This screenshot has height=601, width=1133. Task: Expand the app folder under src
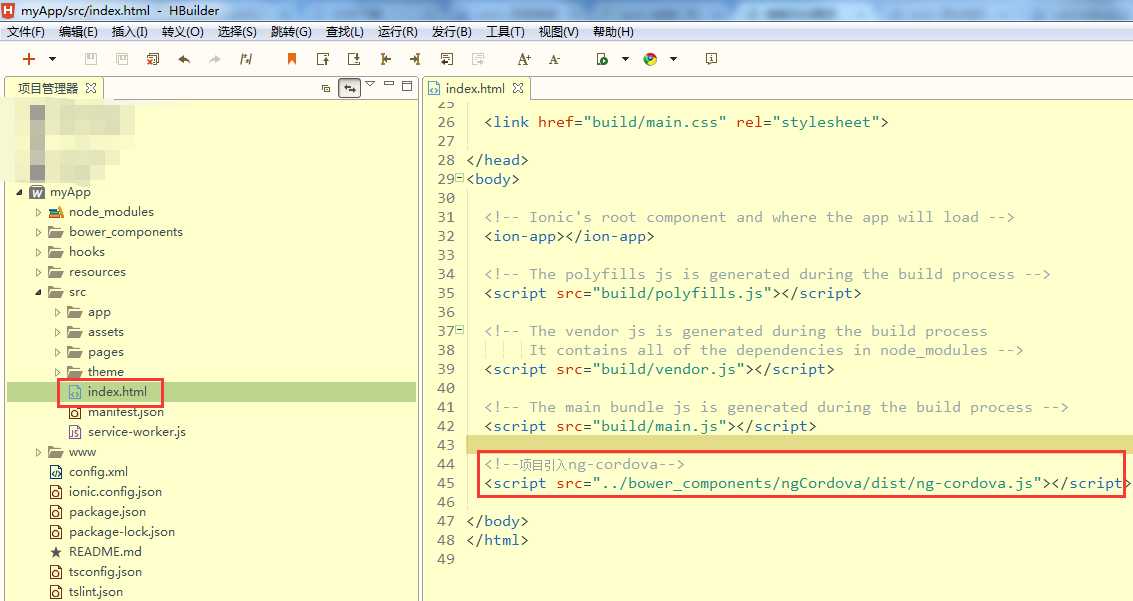pyautogui.click(x=57, y=312)
